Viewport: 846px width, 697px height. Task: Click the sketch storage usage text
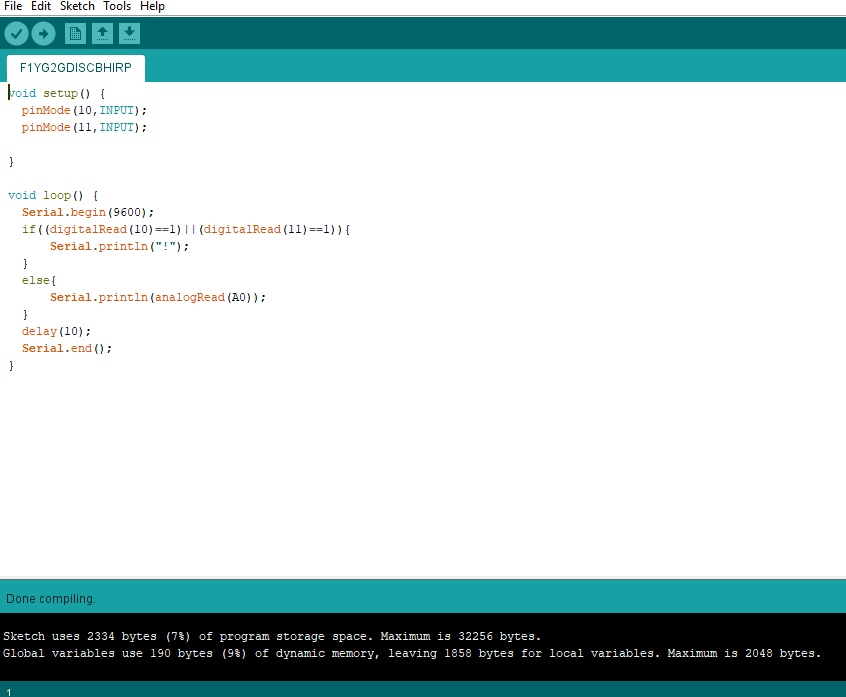[272, 635]
